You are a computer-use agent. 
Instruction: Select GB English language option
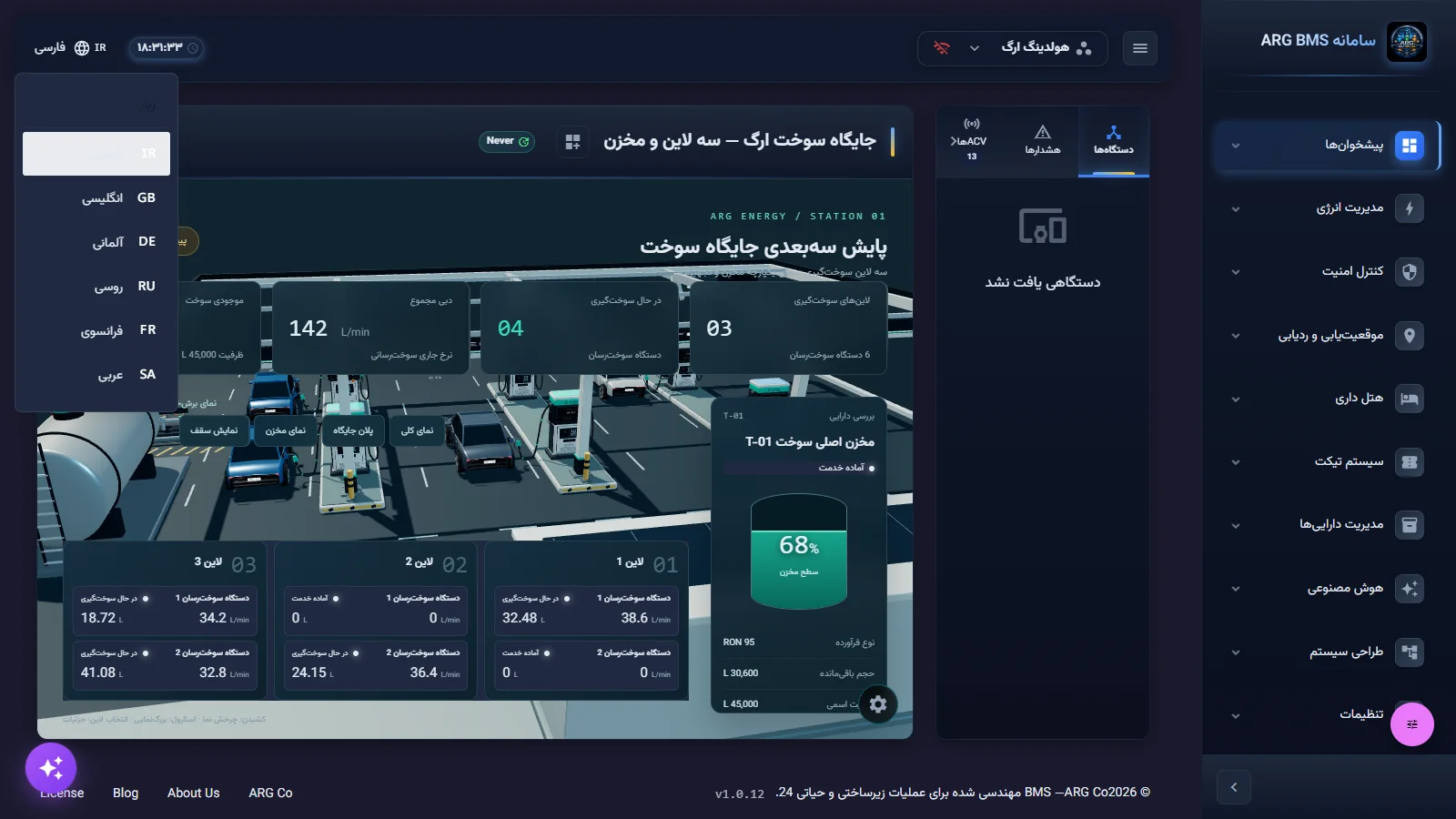point(96,197)
